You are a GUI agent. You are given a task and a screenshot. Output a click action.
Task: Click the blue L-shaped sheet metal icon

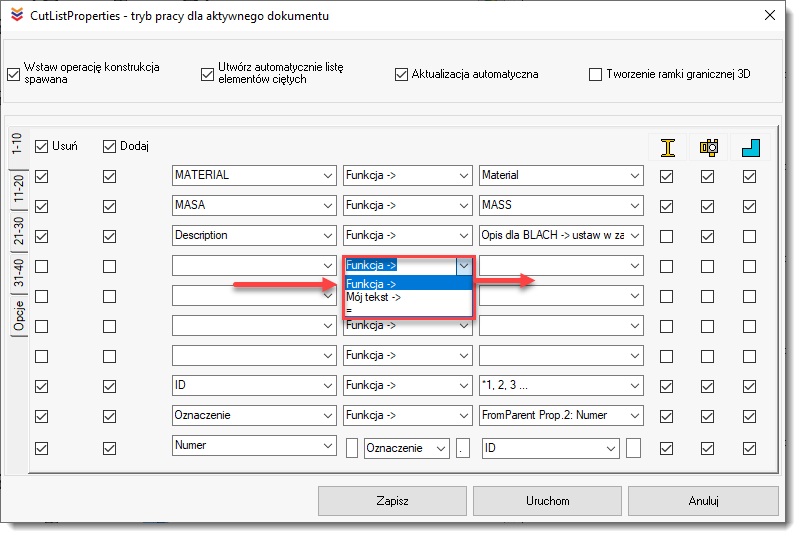750,147
